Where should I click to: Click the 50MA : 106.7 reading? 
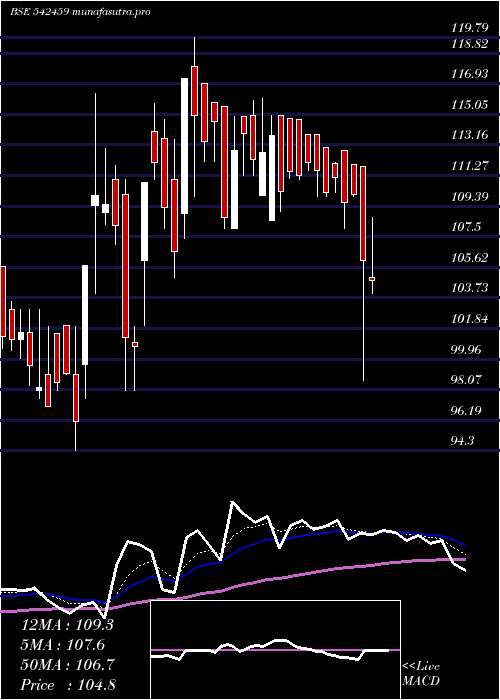point(67,665)
